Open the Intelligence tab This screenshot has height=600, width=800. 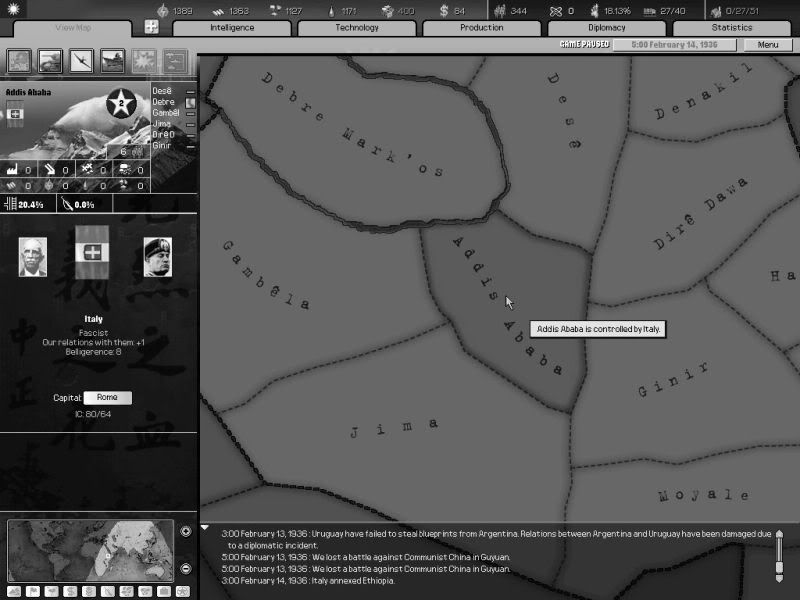point(232,28)
